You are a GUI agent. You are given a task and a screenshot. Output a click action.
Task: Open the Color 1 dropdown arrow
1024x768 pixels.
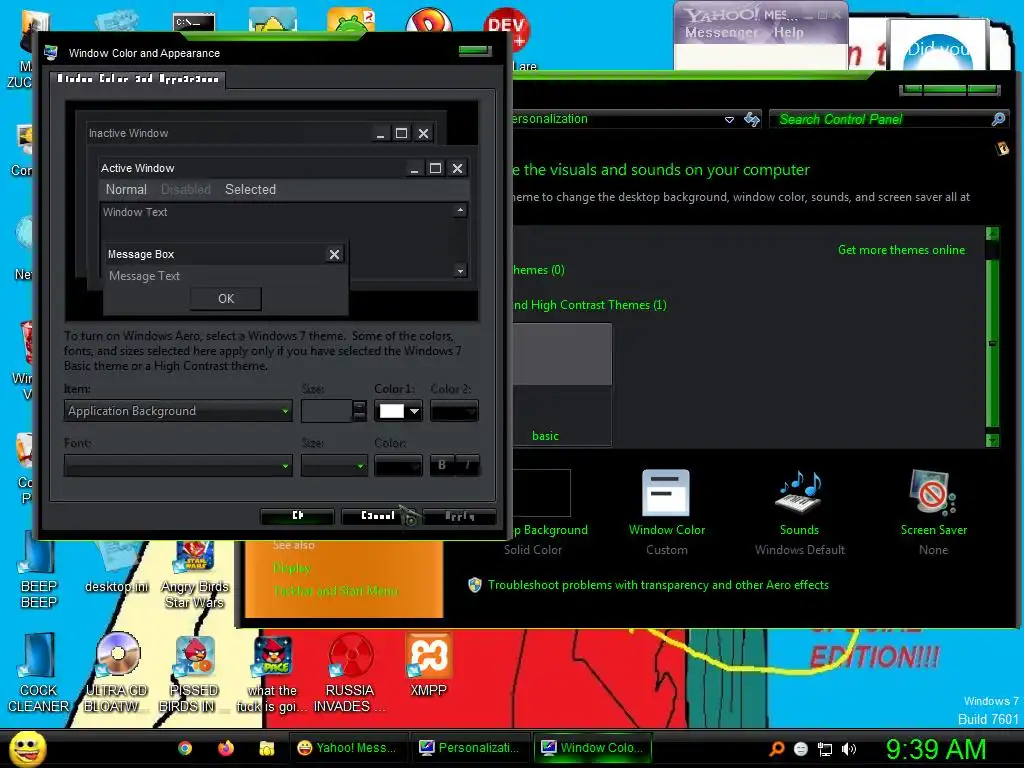[414, 411]
